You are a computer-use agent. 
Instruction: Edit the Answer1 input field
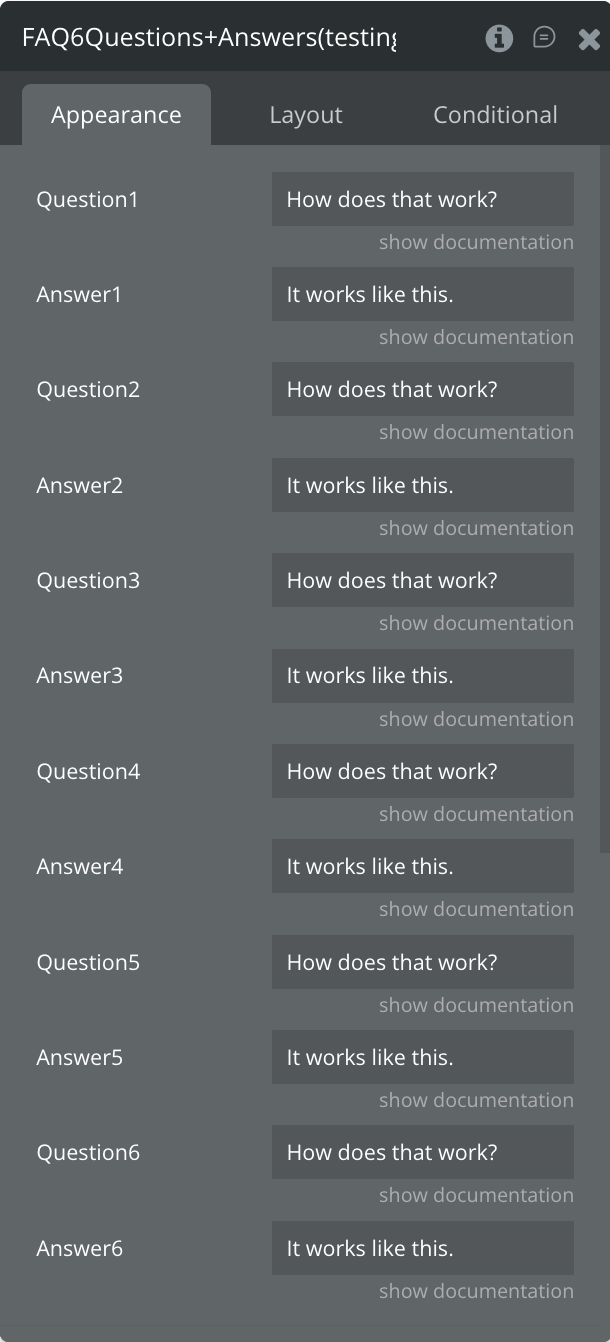pos(422,294)
